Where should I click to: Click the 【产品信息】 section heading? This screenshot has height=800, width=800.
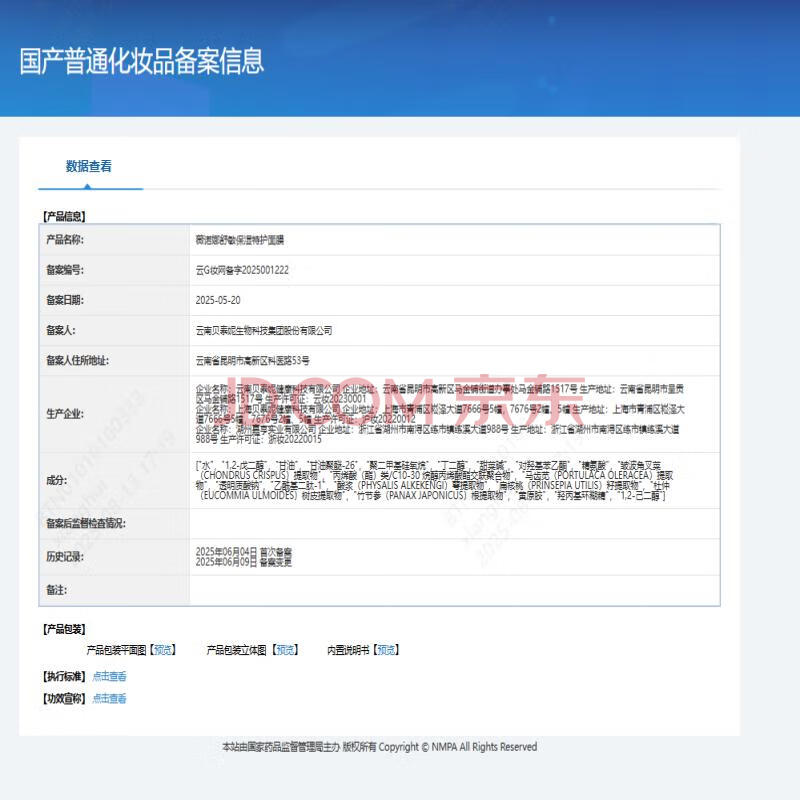pos(64,215)
